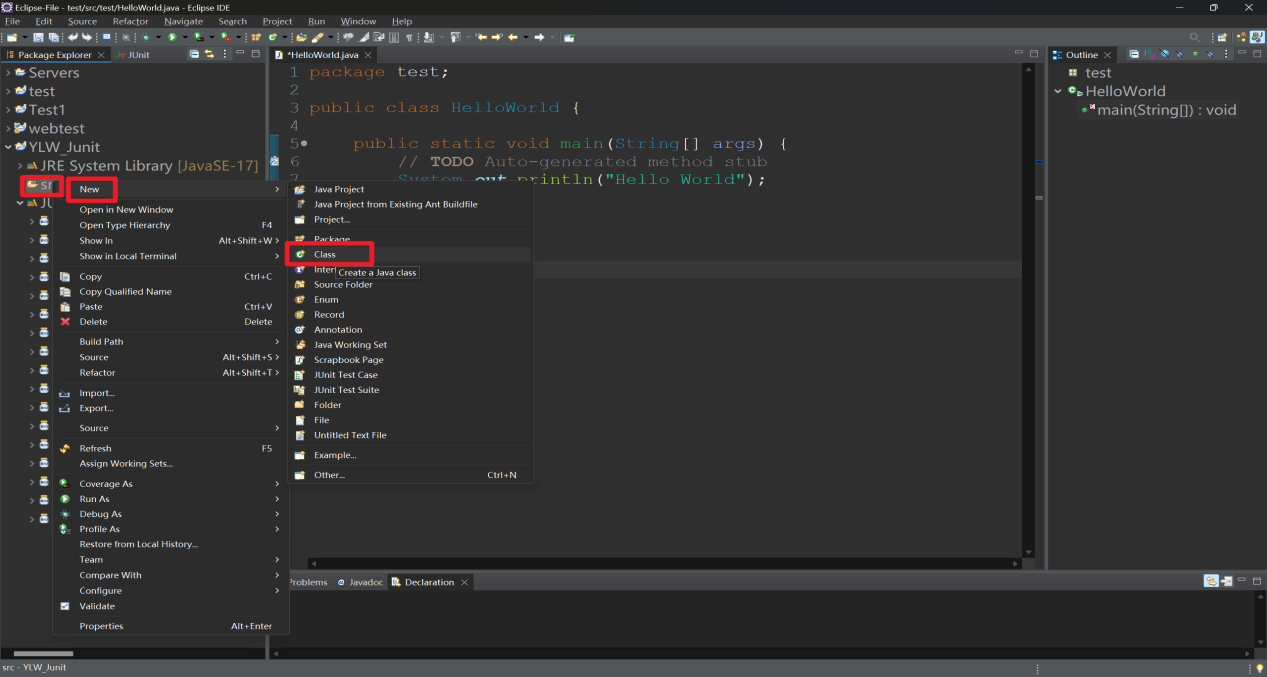
Task: Click the New Java Package toolbar icon
Action: [x=256, y=37]
